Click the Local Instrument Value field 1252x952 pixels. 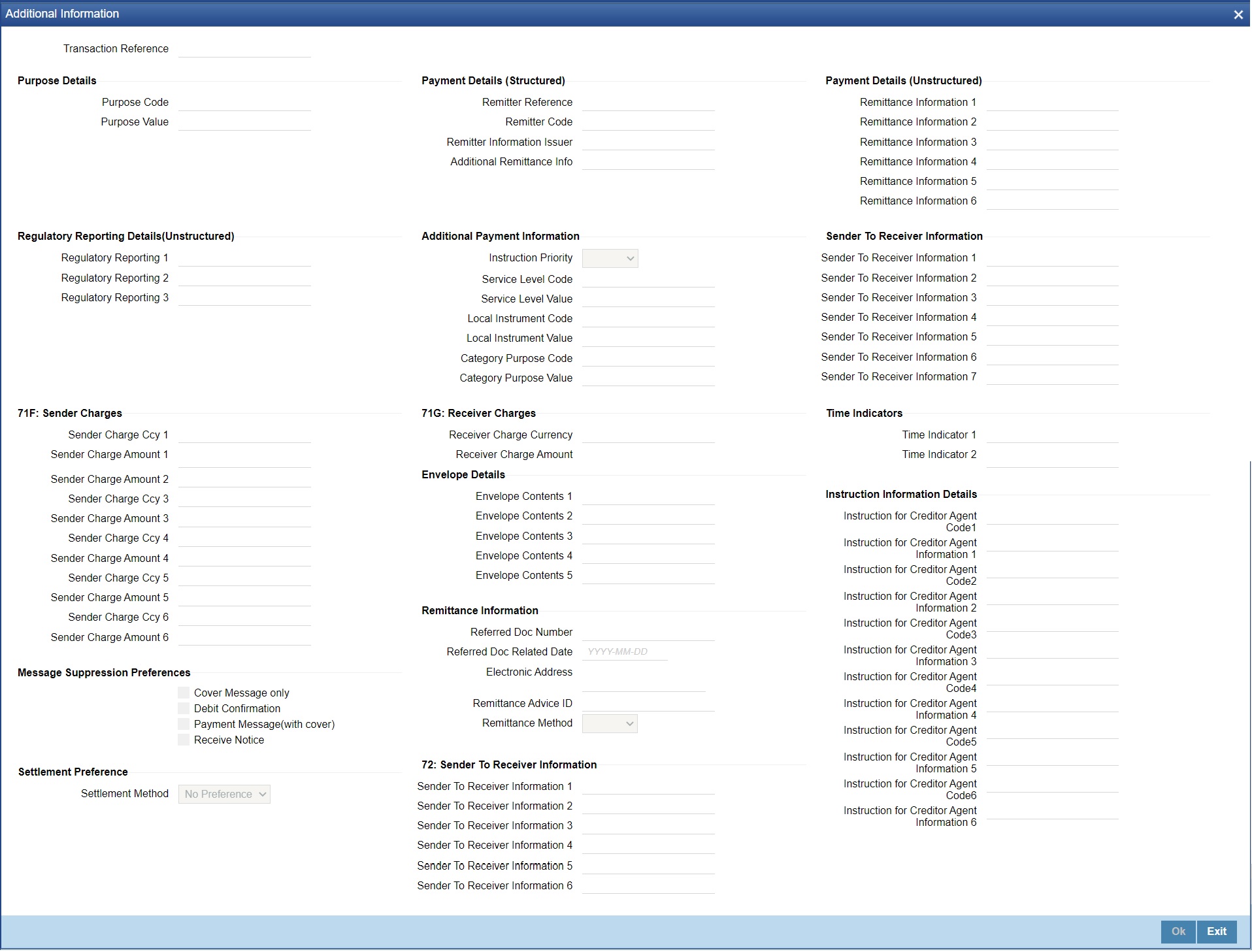point(648,338)
